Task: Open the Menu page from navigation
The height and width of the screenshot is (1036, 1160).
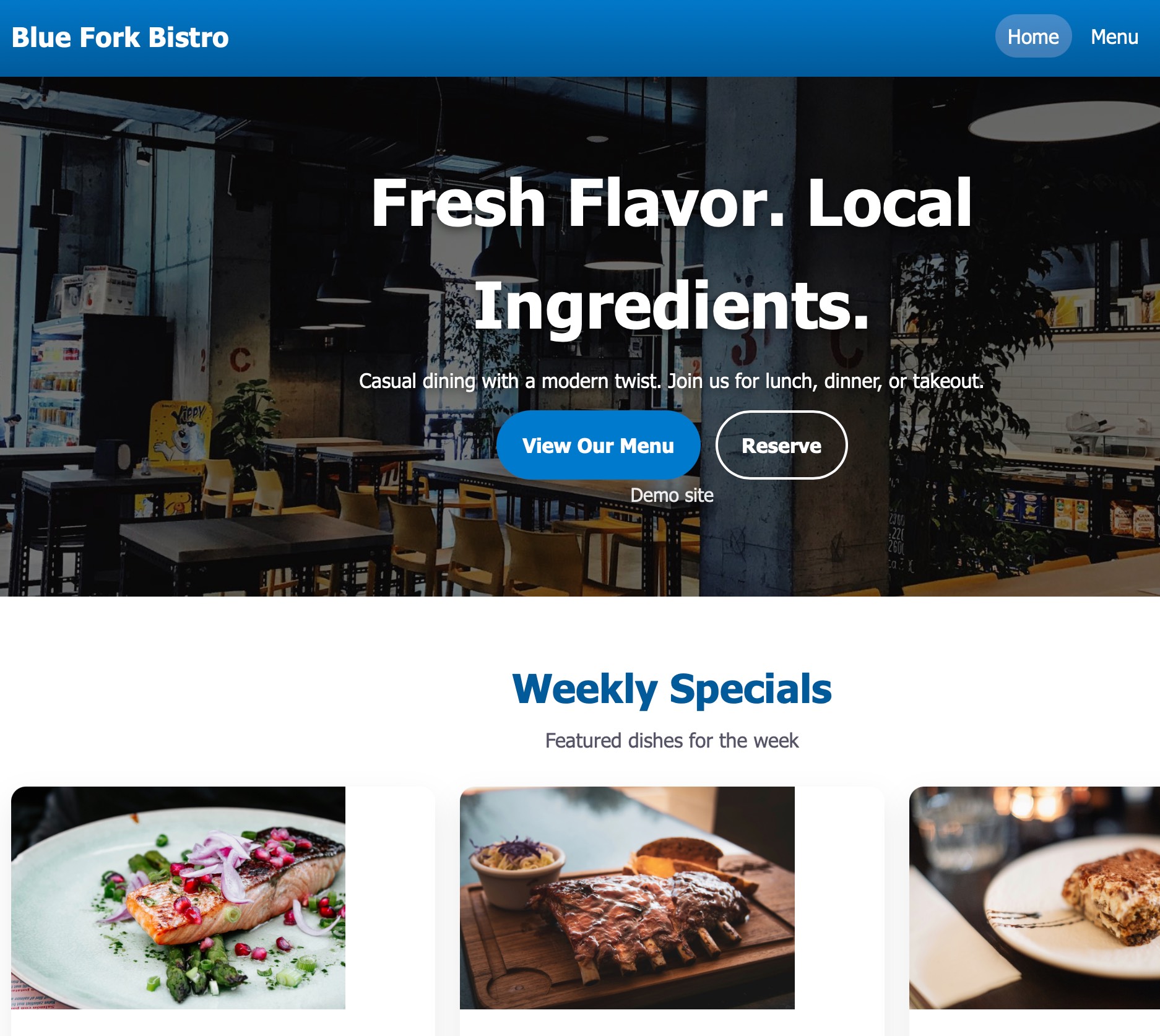Action: point(1114,37)
